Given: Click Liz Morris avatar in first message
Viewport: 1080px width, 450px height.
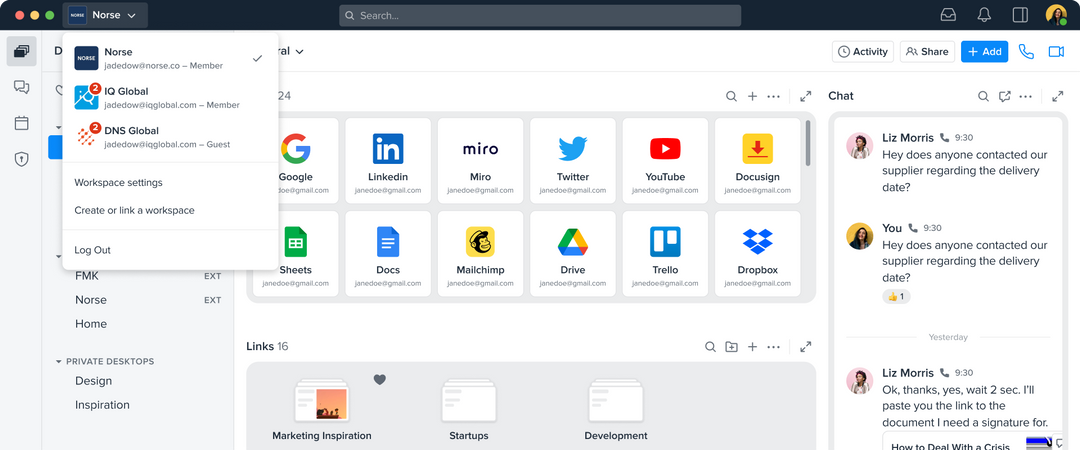Looking at the screenshot, I should pos(860,146).
